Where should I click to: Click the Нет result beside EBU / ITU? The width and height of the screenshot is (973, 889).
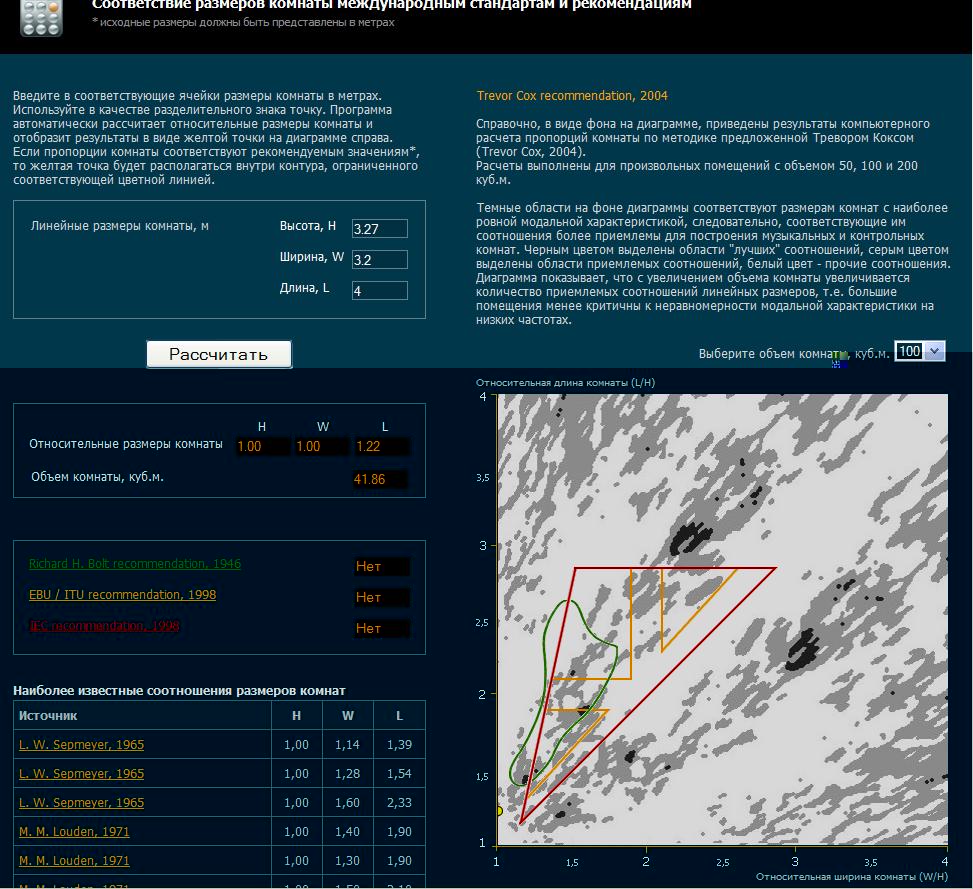coord(381,598)
